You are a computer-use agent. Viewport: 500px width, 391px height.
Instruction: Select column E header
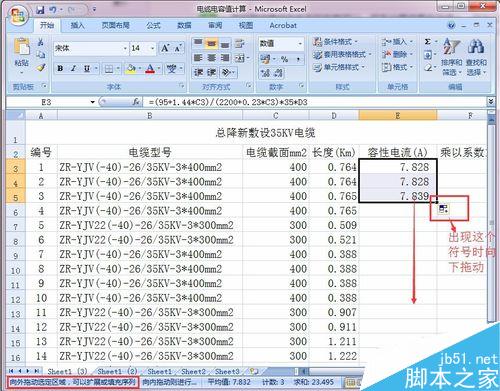click(x=398, y=116)
